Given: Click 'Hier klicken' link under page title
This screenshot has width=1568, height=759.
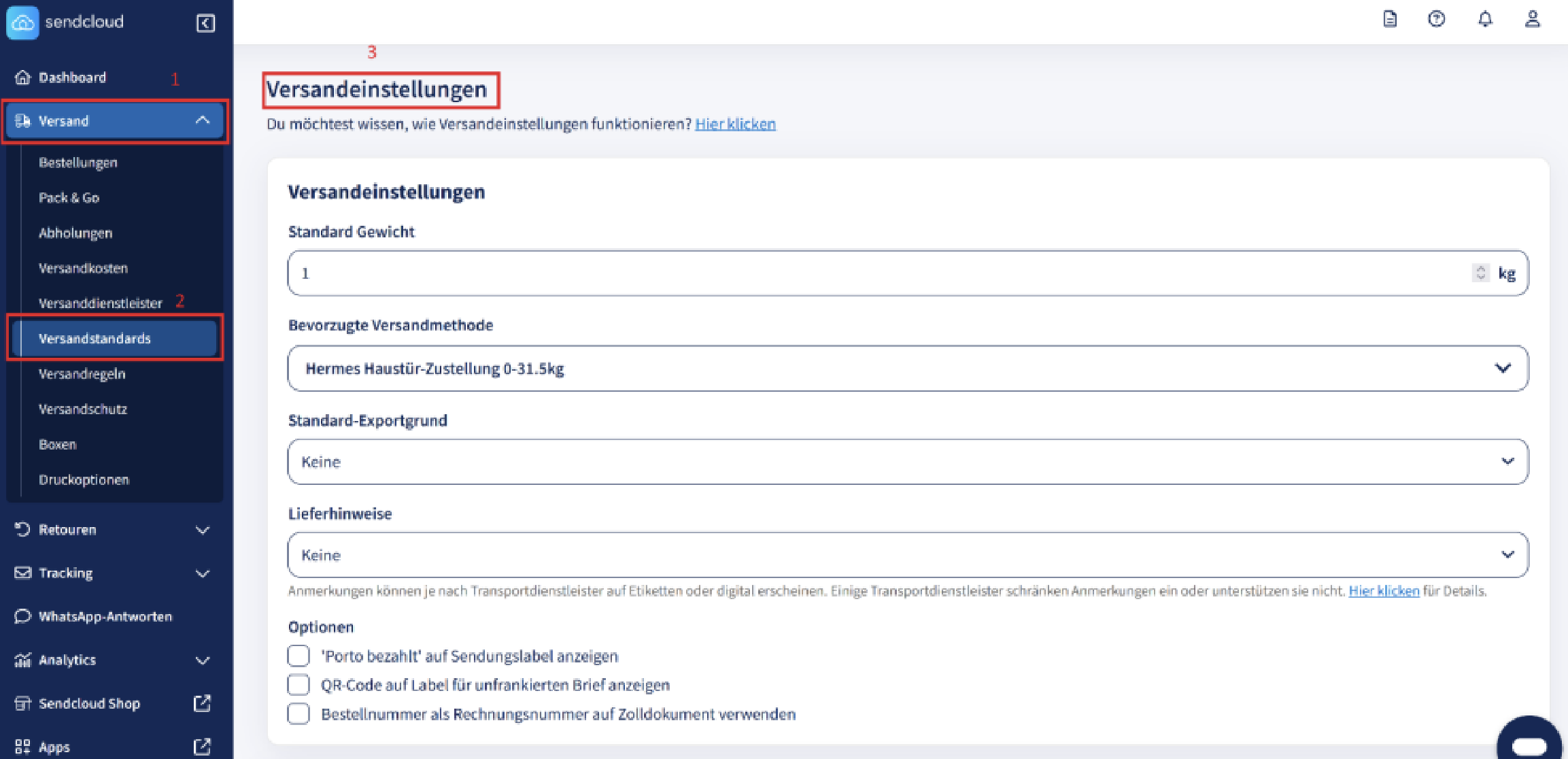Looking at the screenshot, I should point(735,124).
